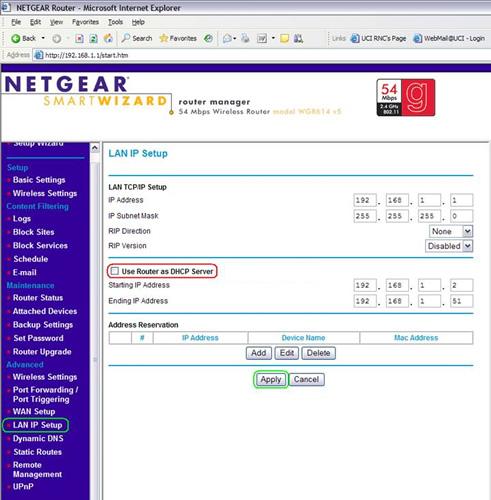
Task: Open the Tools menu
Action: 115,22
